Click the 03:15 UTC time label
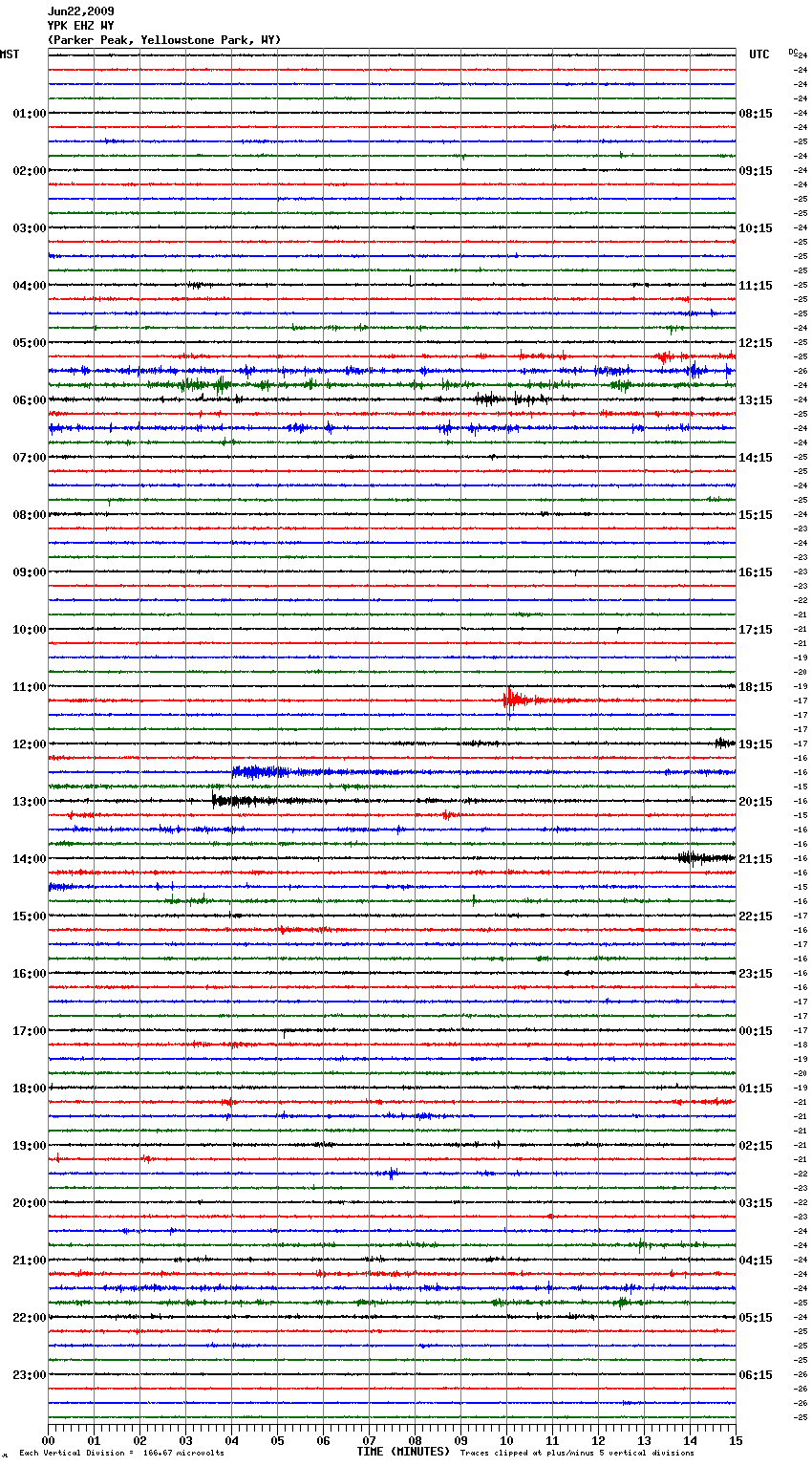The image size is (812, 1466). 756,1203
